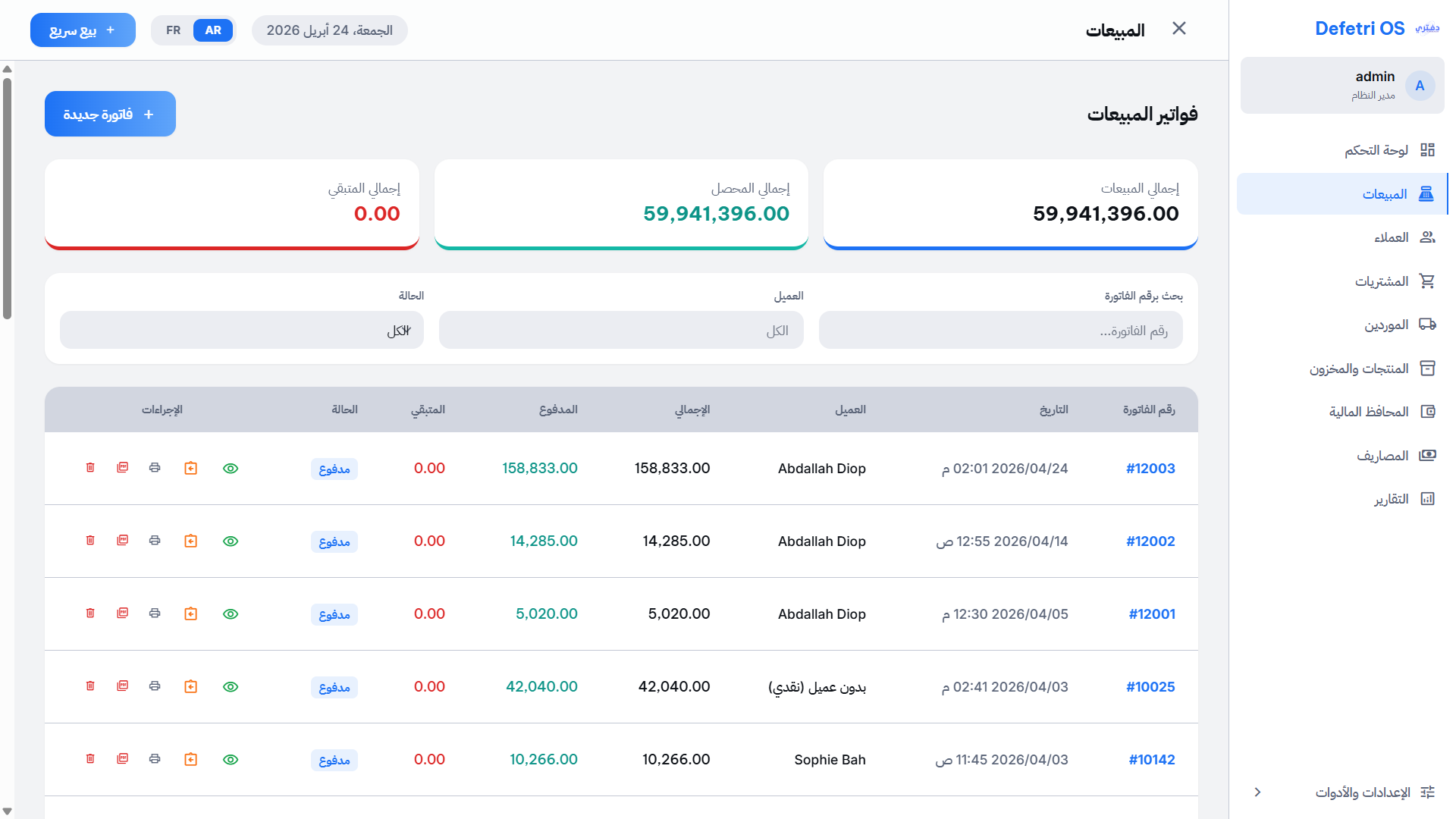Viewport: 1456px width, 819px height.
Task: Open الموردين suppliers truck icon
Action: pyautogui.click(x=1429, y=324)
